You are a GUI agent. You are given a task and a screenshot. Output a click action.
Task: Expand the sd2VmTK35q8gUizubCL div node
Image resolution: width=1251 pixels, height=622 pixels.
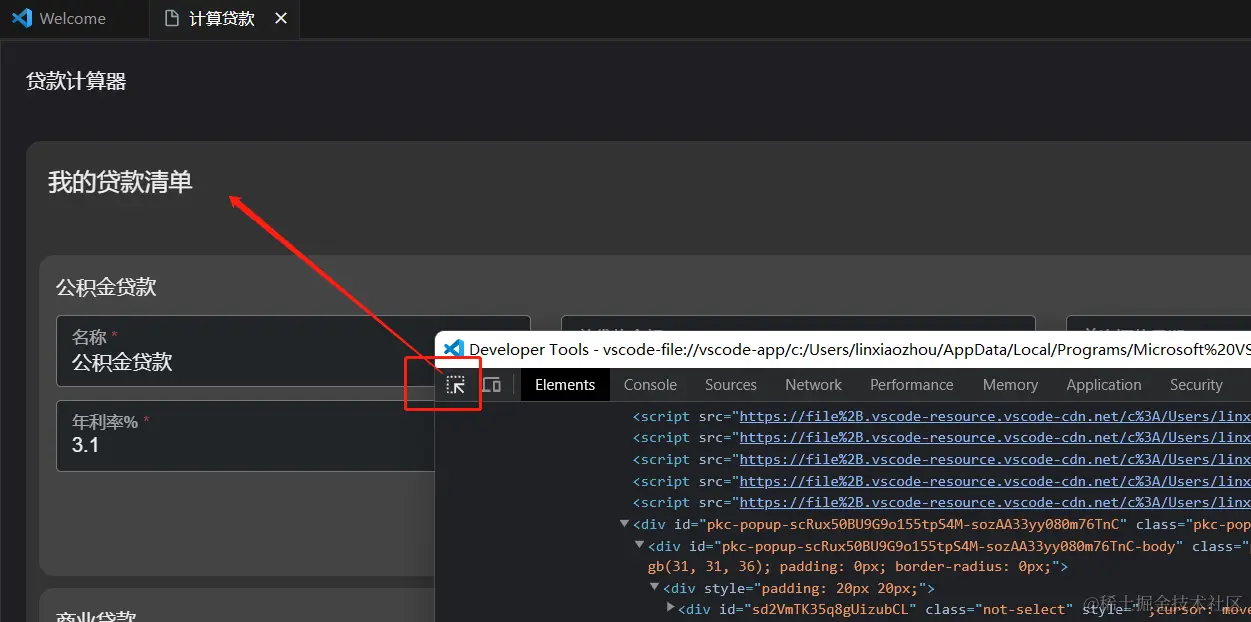click(x=670, y=608)
